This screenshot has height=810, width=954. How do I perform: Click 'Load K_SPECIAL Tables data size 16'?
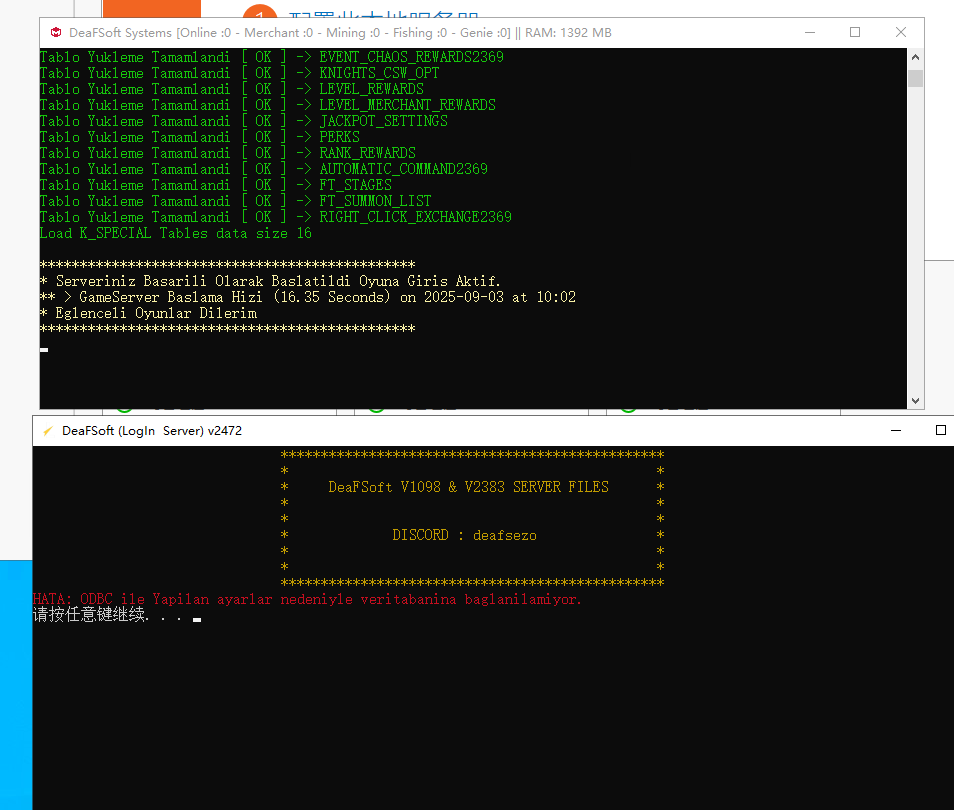click(x=175, y=234)
